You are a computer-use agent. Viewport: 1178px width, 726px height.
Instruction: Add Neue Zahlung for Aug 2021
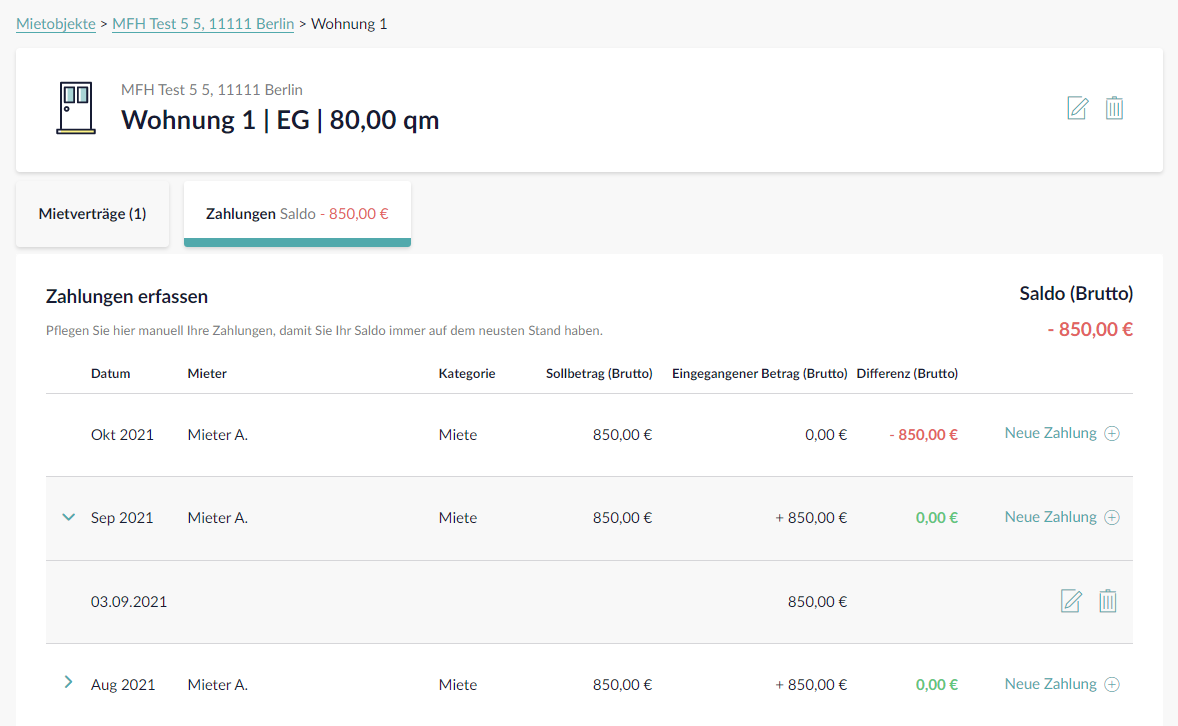1050,684
